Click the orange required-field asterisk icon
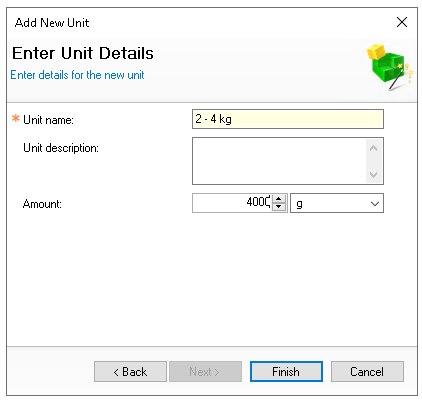This screenshot has width=422, height=402. pos(16,118)
